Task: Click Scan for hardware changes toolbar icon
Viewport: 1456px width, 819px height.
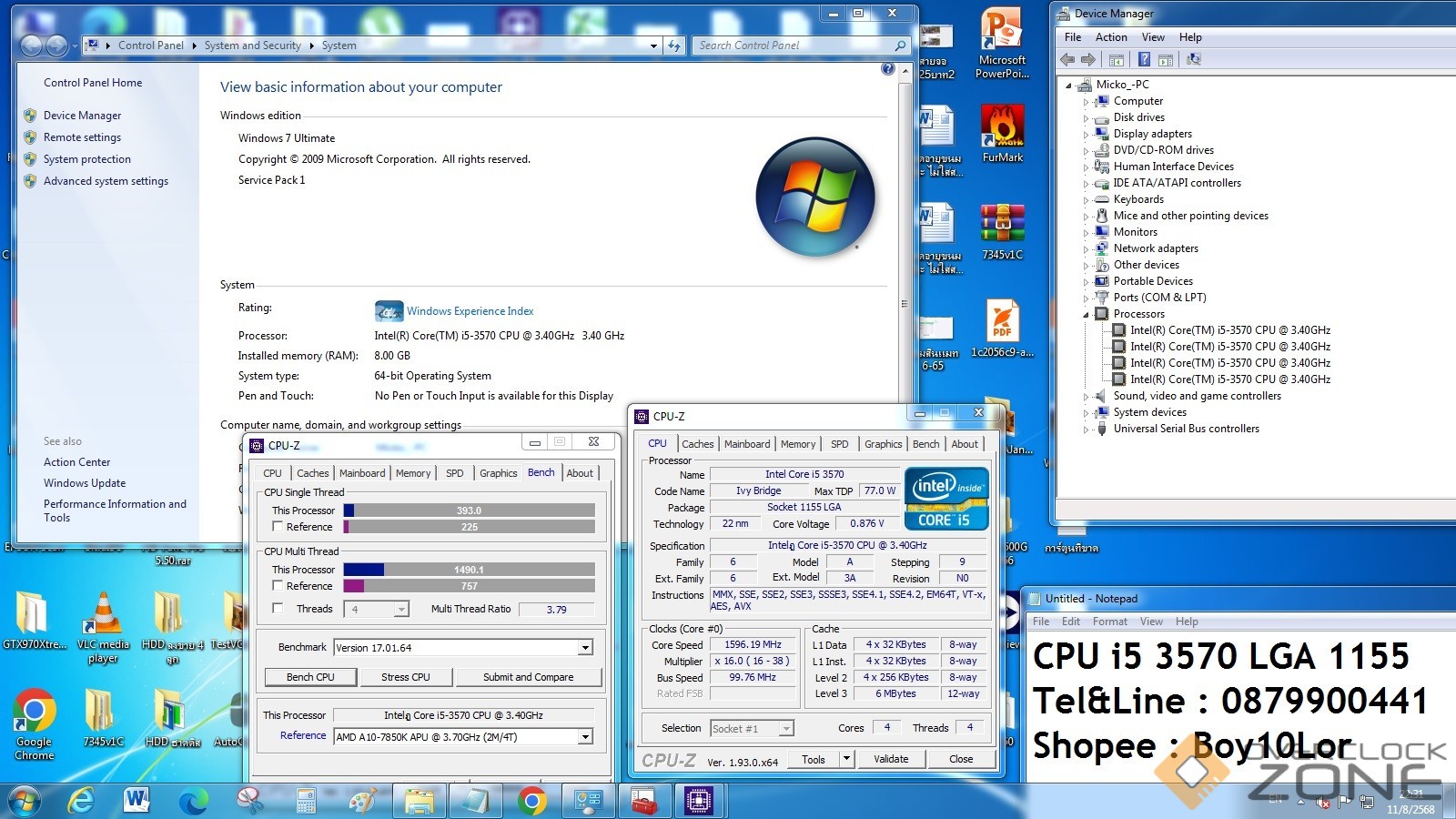Action: pos(1193,59)
